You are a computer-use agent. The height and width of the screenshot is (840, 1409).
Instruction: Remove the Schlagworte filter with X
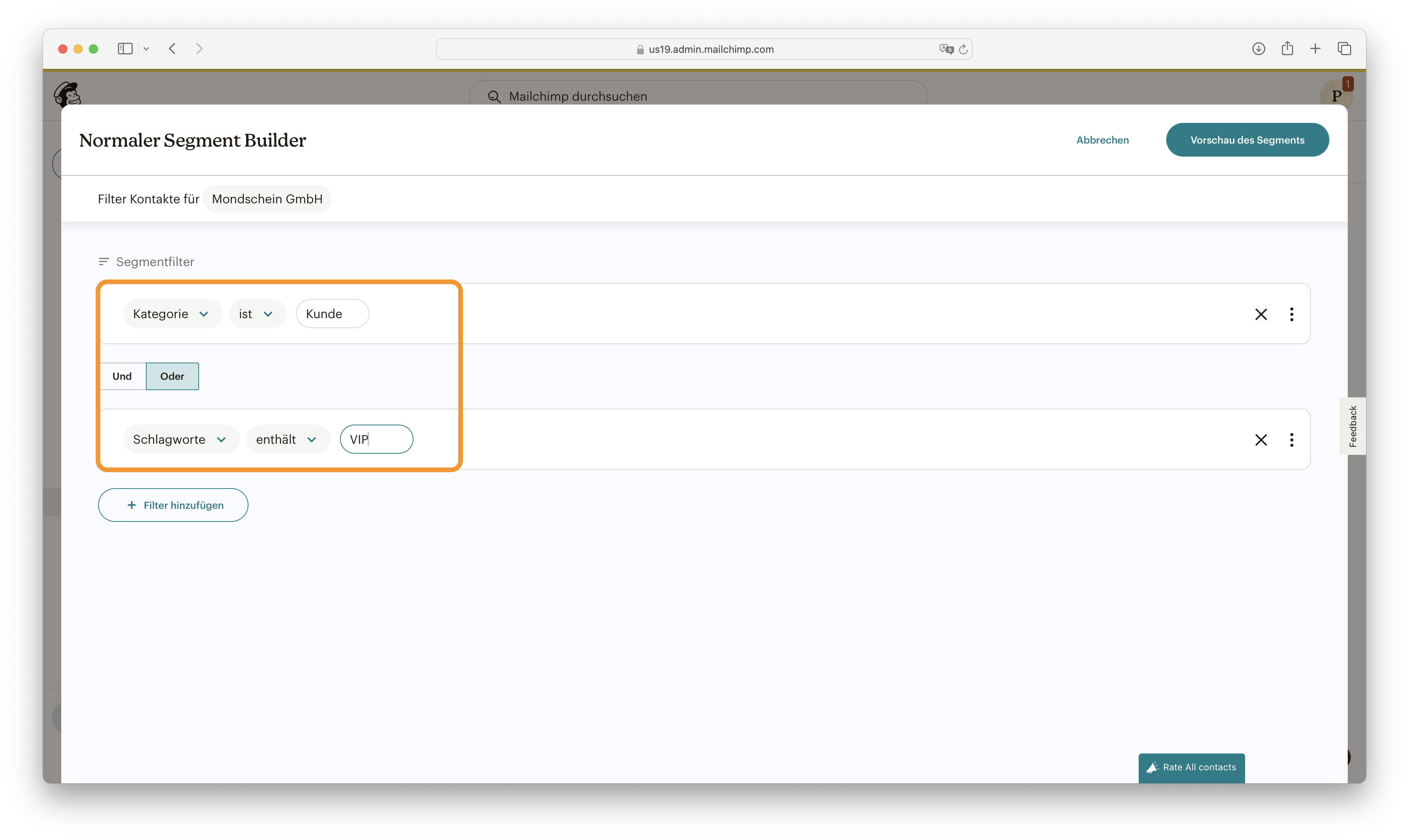(1261, 440)
